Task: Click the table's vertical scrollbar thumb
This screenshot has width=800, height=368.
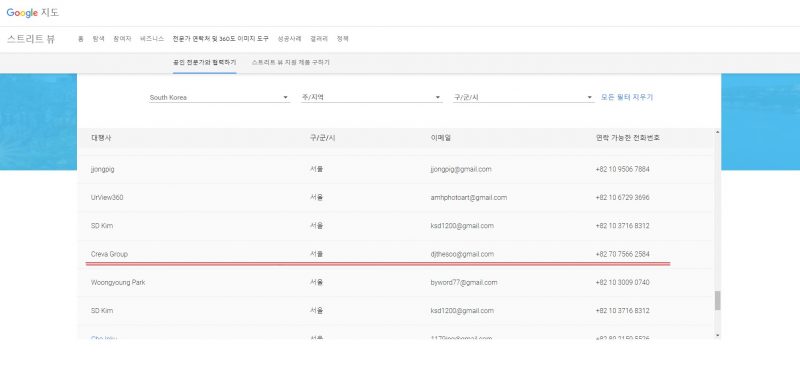Action: (x=717, y=301)
